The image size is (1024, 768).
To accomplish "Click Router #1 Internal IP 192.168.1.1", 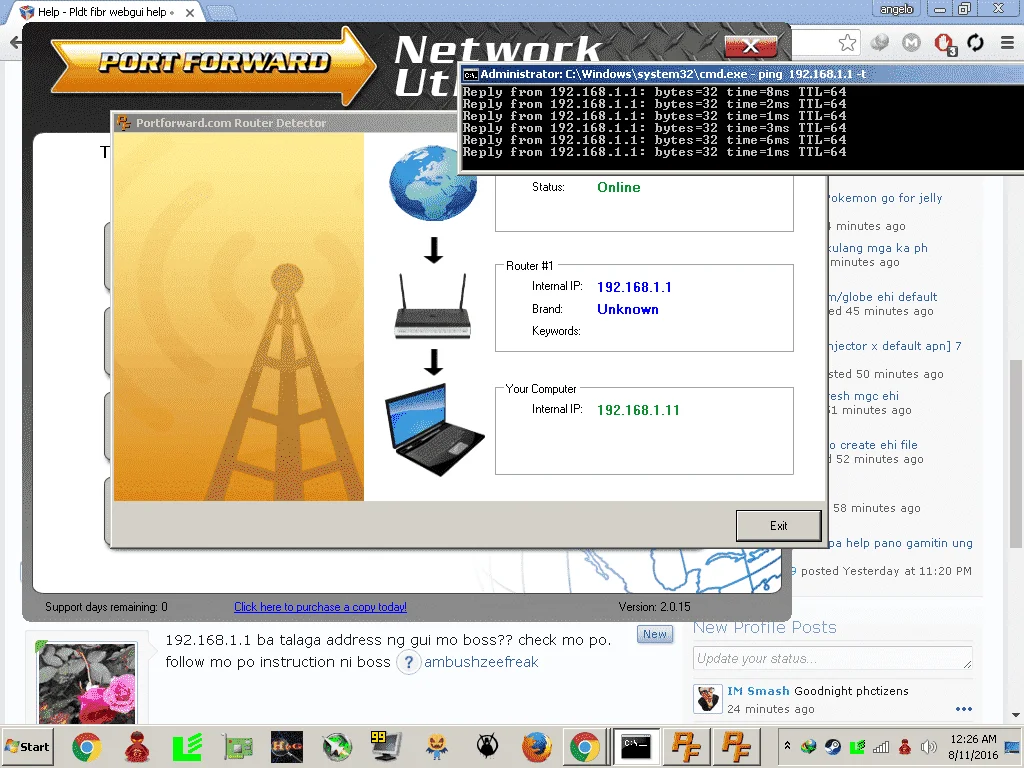I will click(x=634, y=287).
